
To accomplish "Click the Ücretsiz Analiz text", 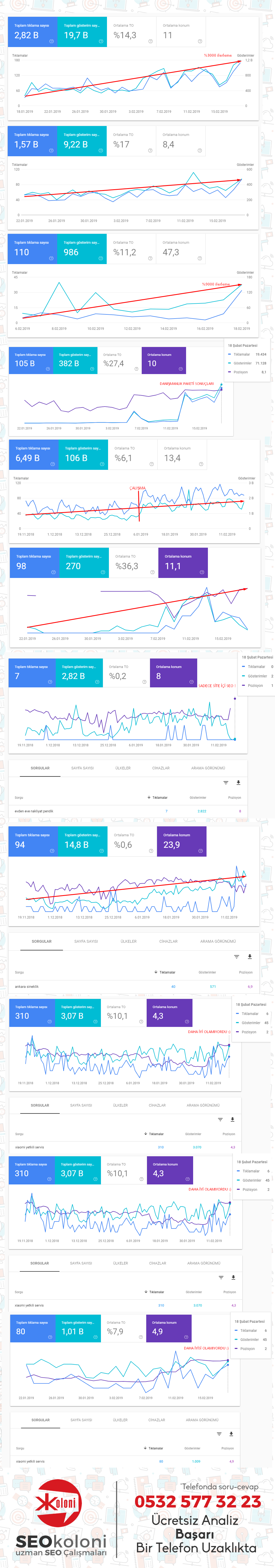I will click(x=195, y=1520).
